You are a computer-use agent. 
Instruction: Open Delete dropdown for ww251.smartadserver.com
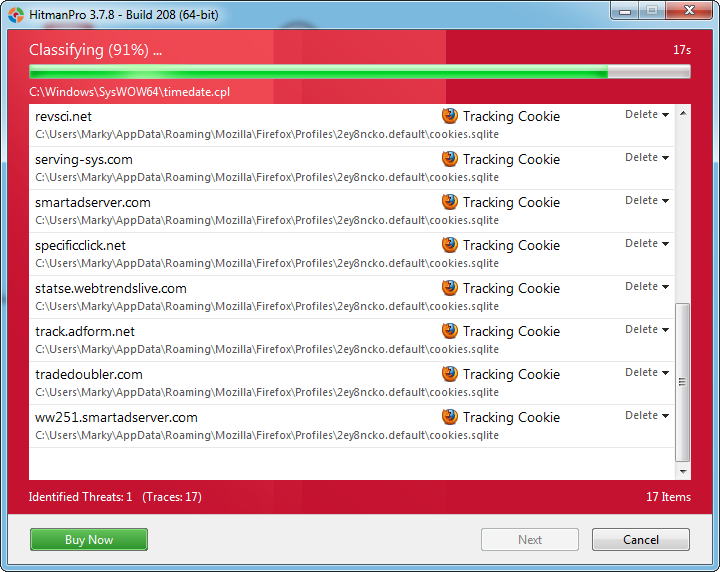point(647,416)
